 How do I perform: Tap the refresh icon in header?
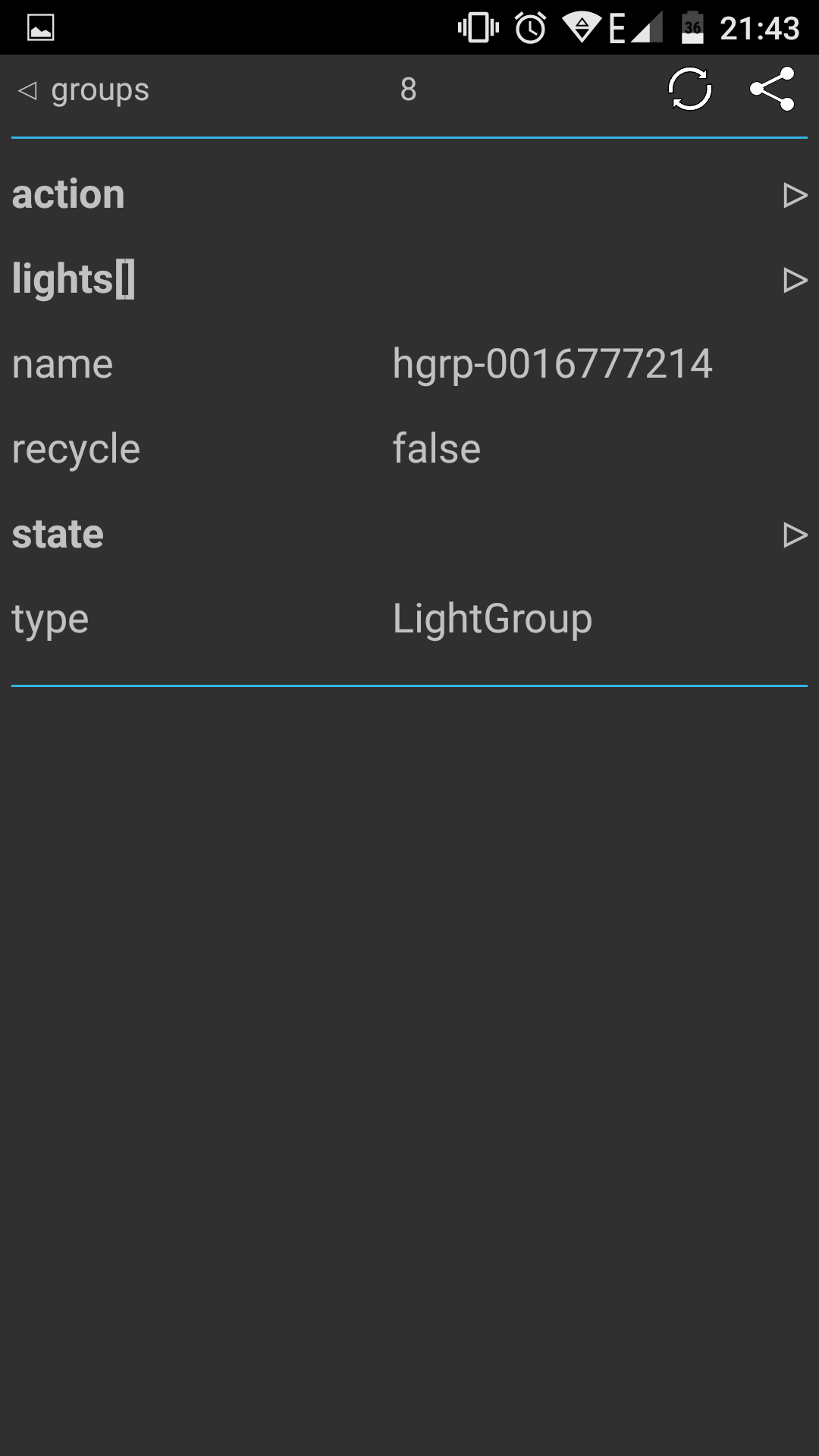point(690,89)
